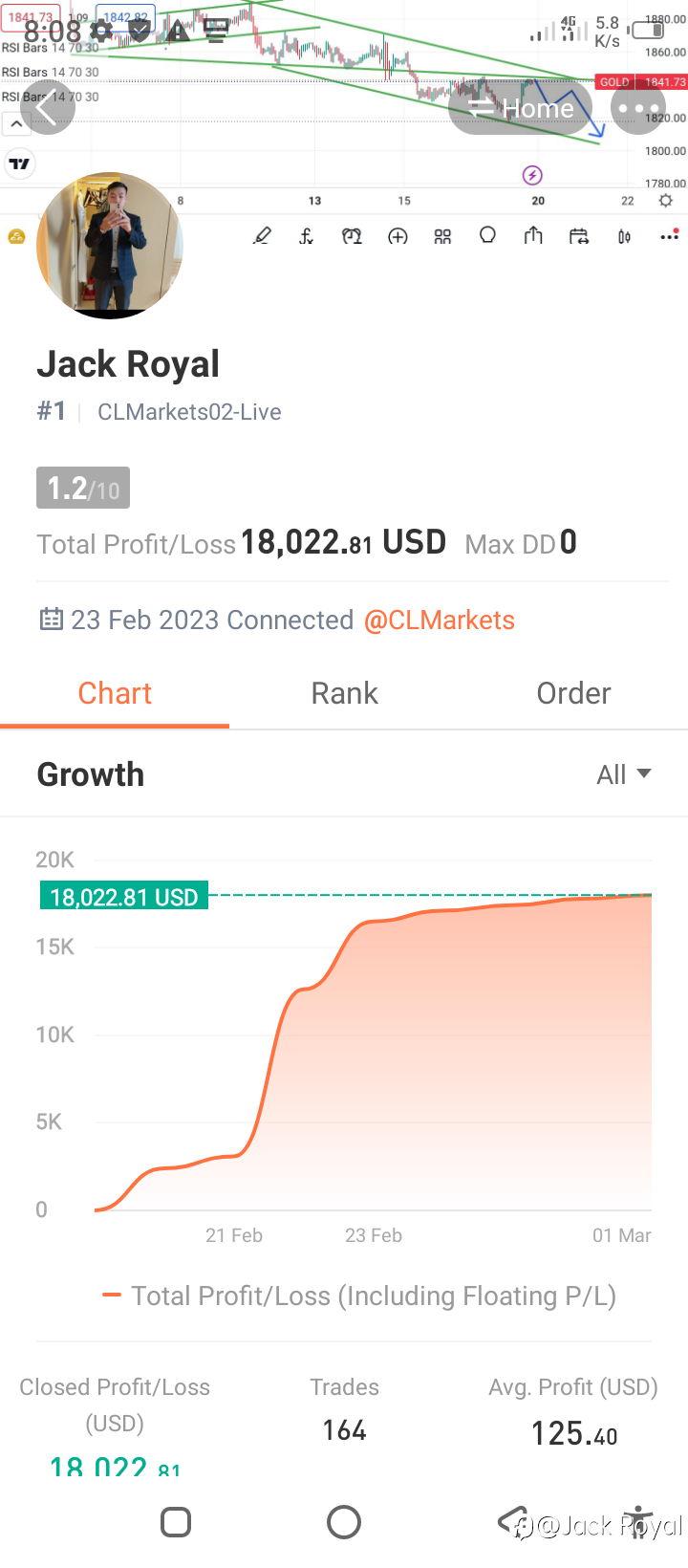Open the @CLMarkets link
The height and width of the screenshot is (1568, 688).
(x=440, y=621)
